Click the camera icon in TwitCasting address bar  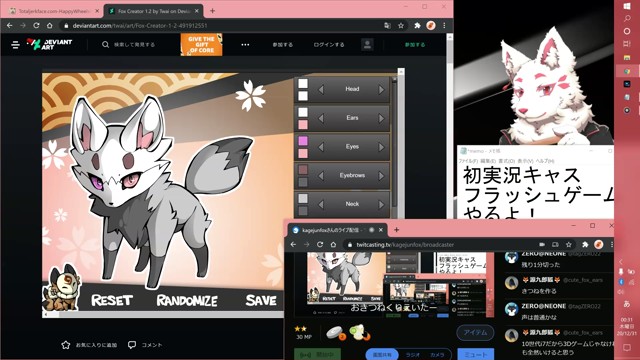pos(542,244)
